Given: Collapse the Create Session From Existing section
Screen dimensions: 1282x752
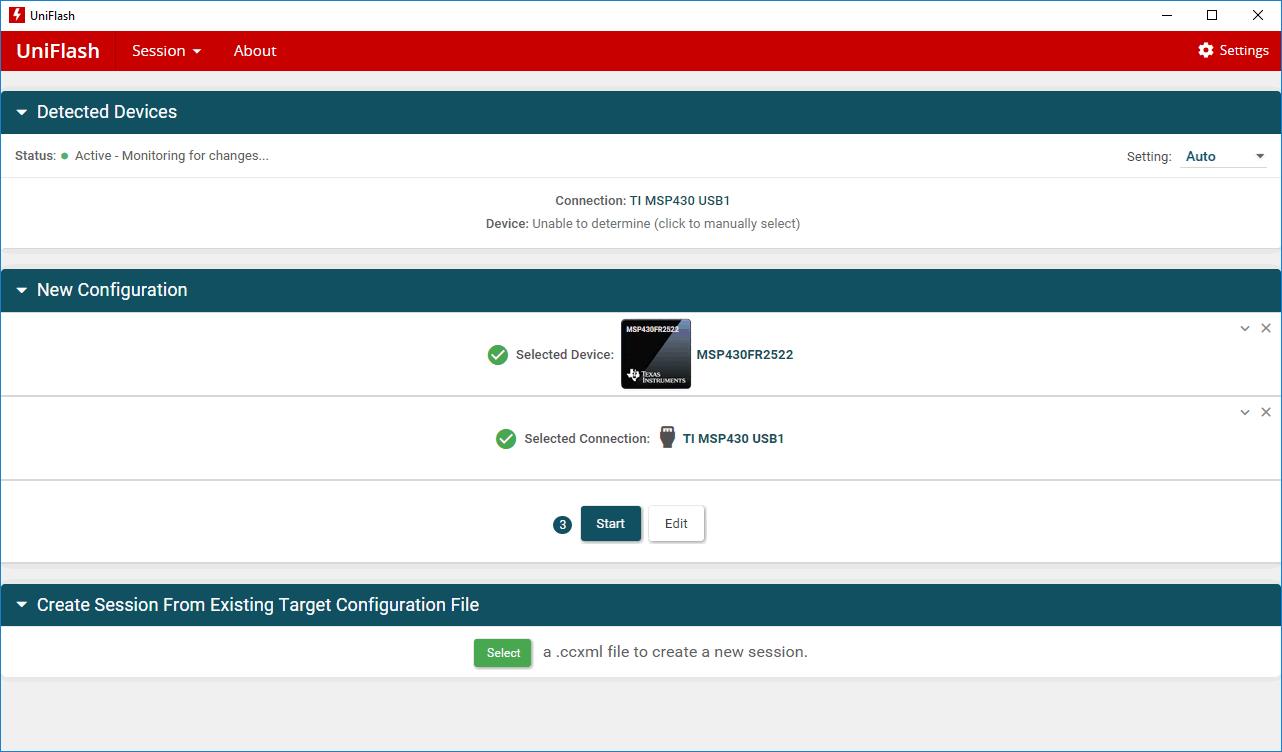Looking at the screenshot, I should [22, 605].
